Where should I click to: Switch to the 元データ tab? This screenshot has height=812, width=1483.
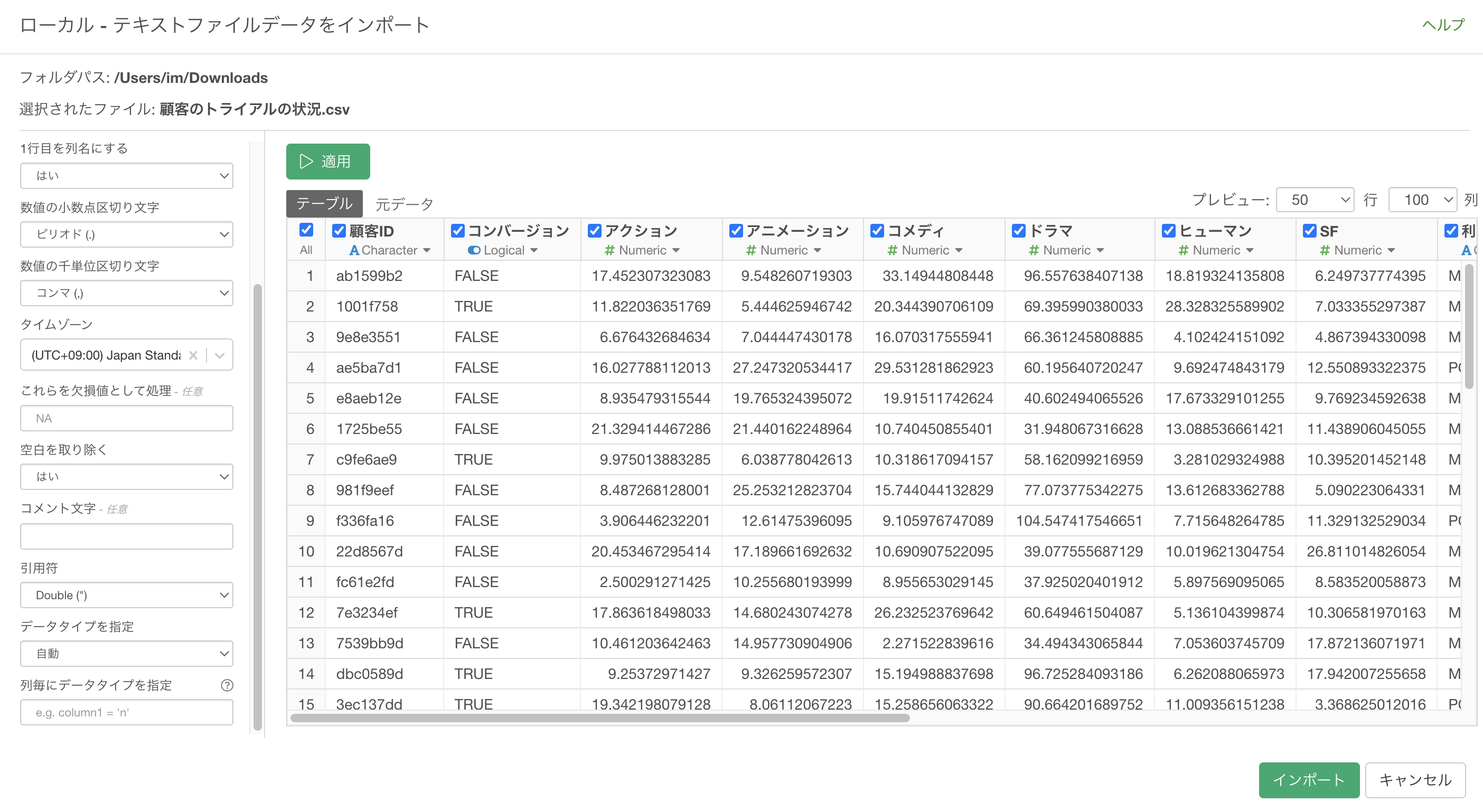404,204
